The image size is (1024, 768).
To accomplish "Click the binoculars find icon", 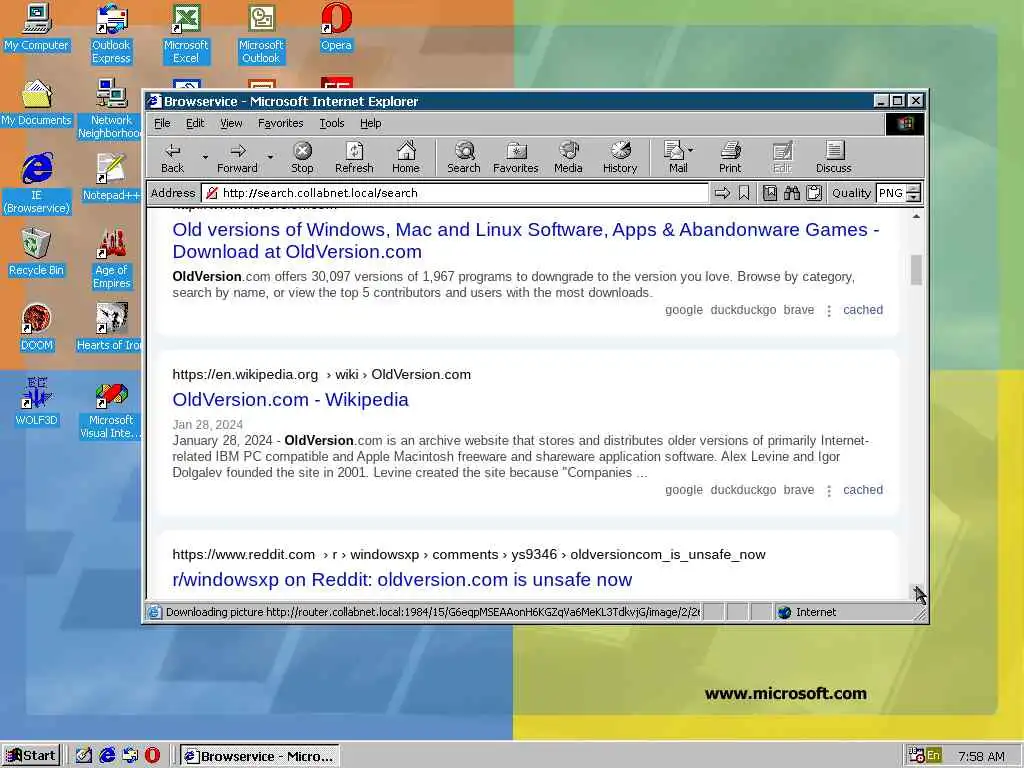I will pyautogui.click(x=792, y=193).
